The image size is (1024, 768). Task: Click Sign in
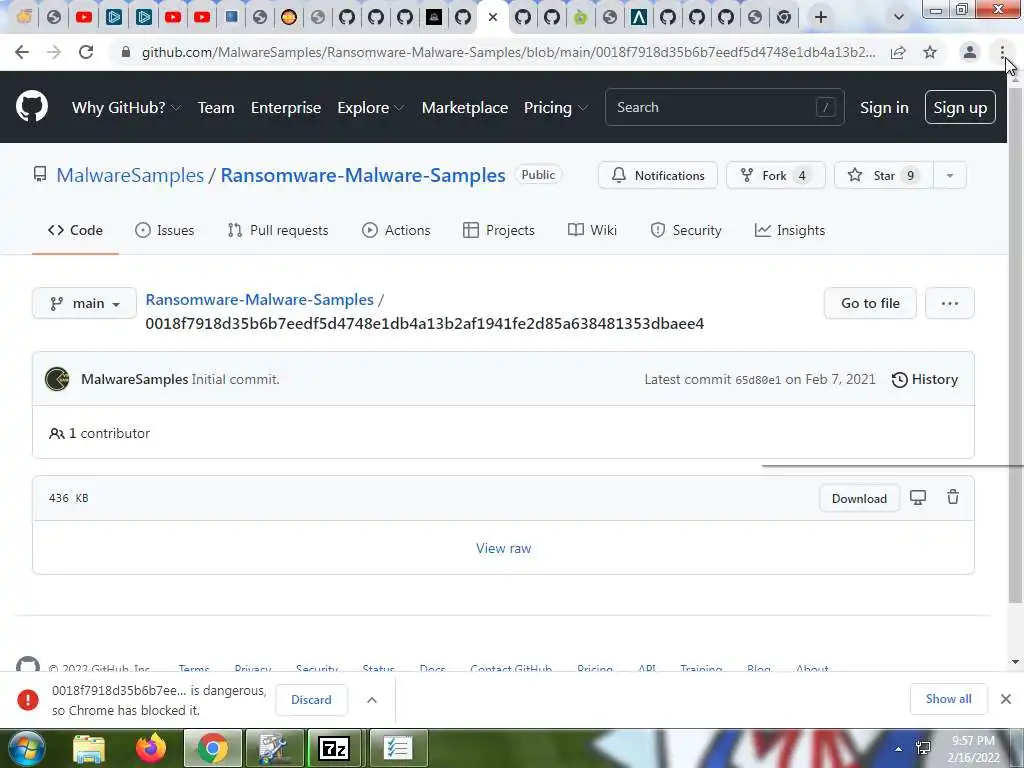pyautogui.click(x=884, y=108)
